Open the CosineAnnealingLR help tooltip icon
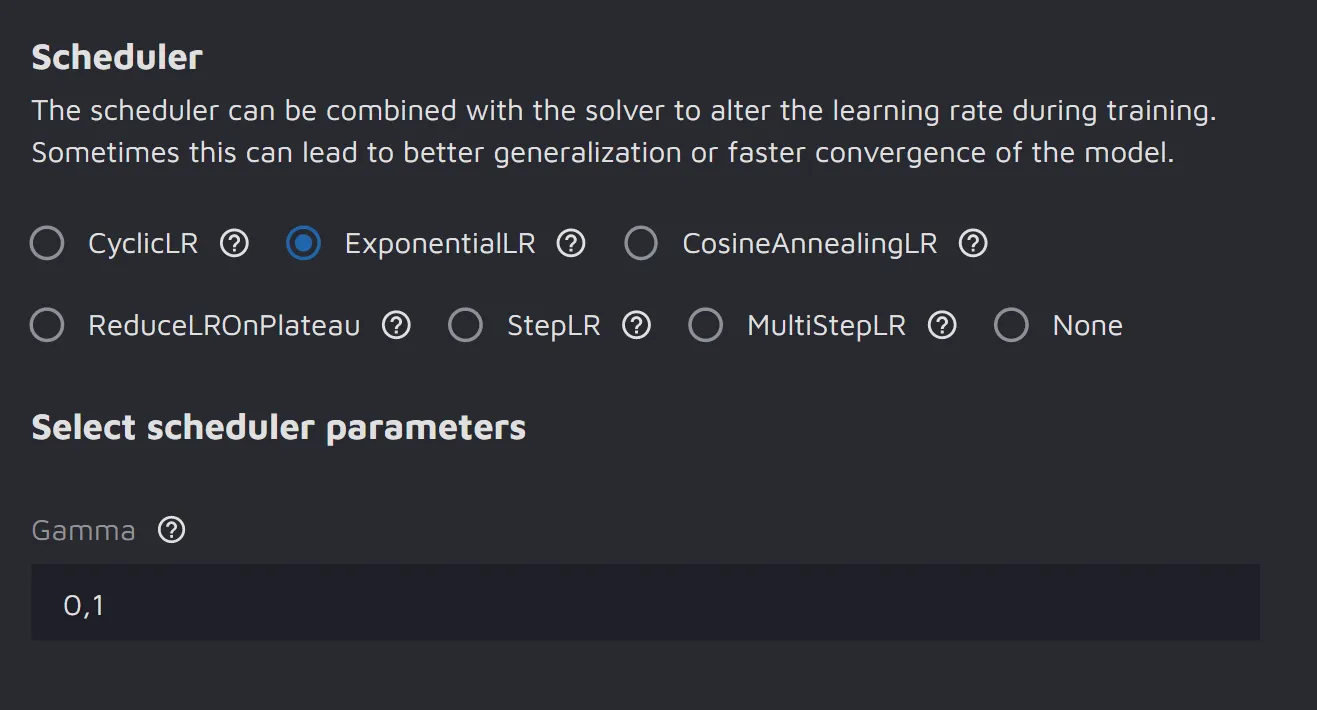Image resolution: width=1317 pixels, height=710 pixels. point(973,243)
